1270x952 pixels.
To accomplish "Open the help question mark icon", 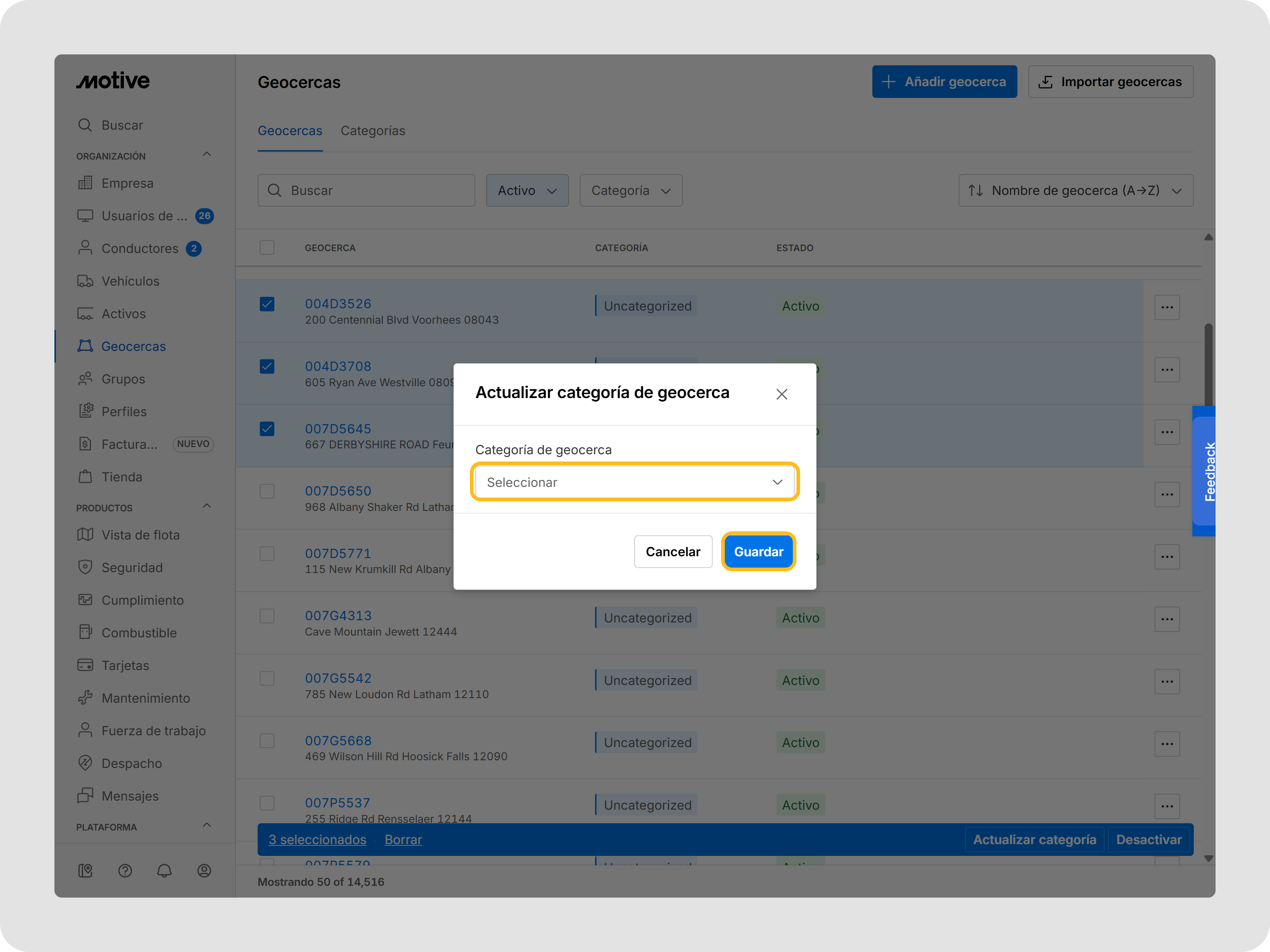I will (125, 870).
